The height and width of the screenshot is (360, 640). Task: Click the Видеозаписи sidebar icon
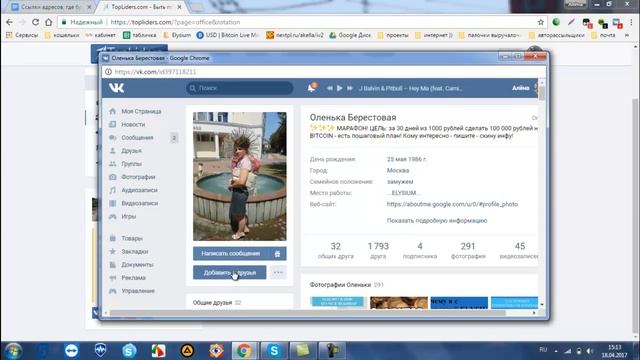pyautogui.click(x=113, y=203)
